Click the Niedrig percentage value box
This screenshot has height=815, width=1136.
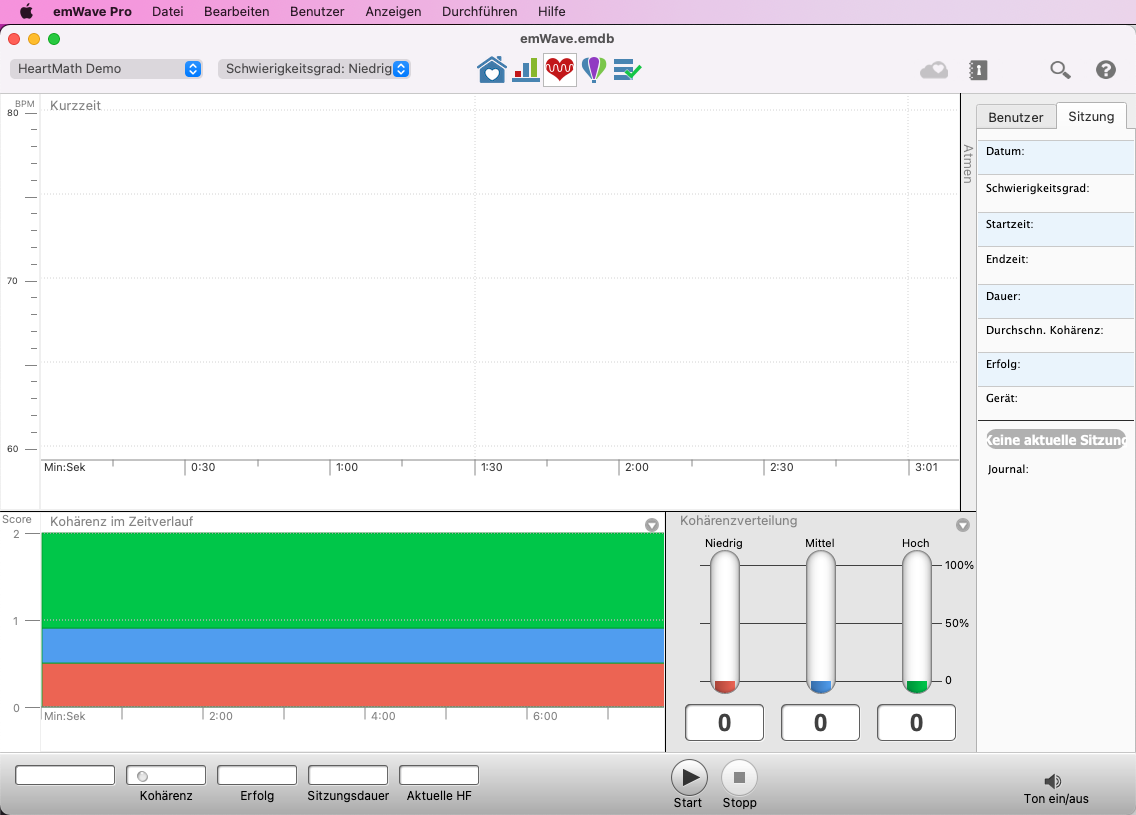click(724, 722)
